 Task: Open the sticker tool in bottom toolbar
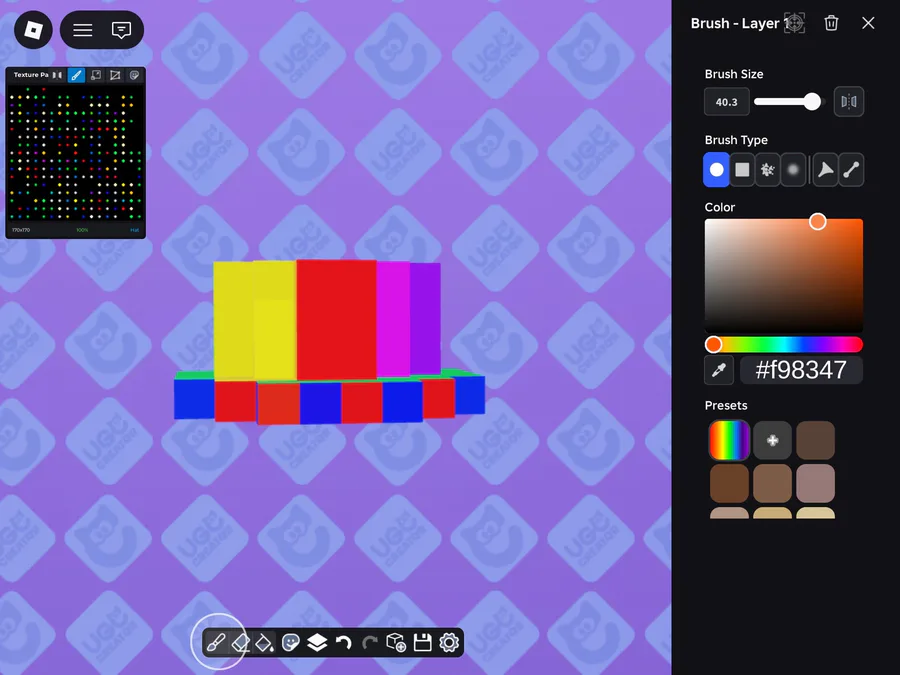(x=291, y=642)
